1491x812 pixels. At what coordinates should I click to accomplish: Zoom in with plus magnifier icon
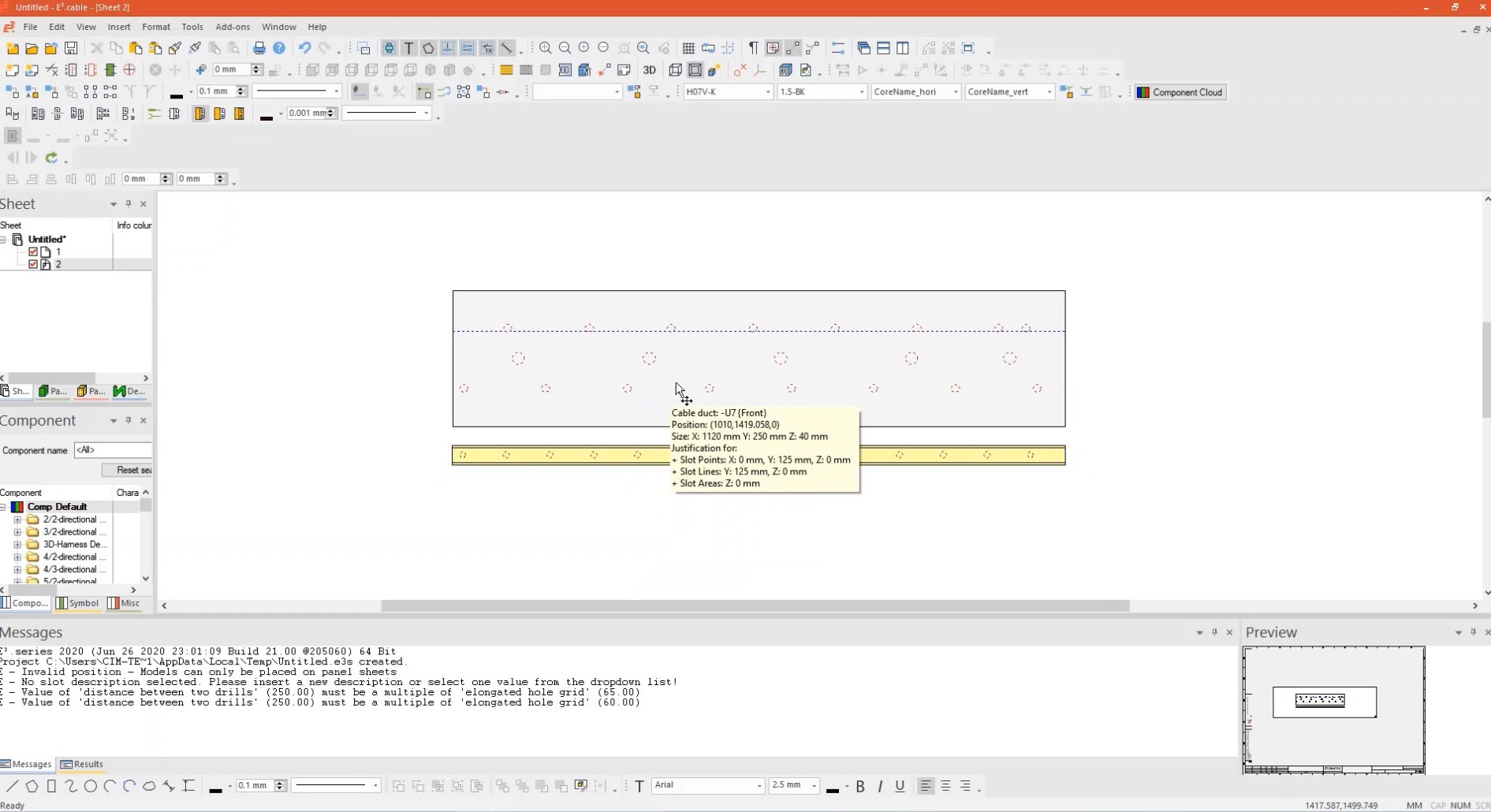tap(545, 48)
